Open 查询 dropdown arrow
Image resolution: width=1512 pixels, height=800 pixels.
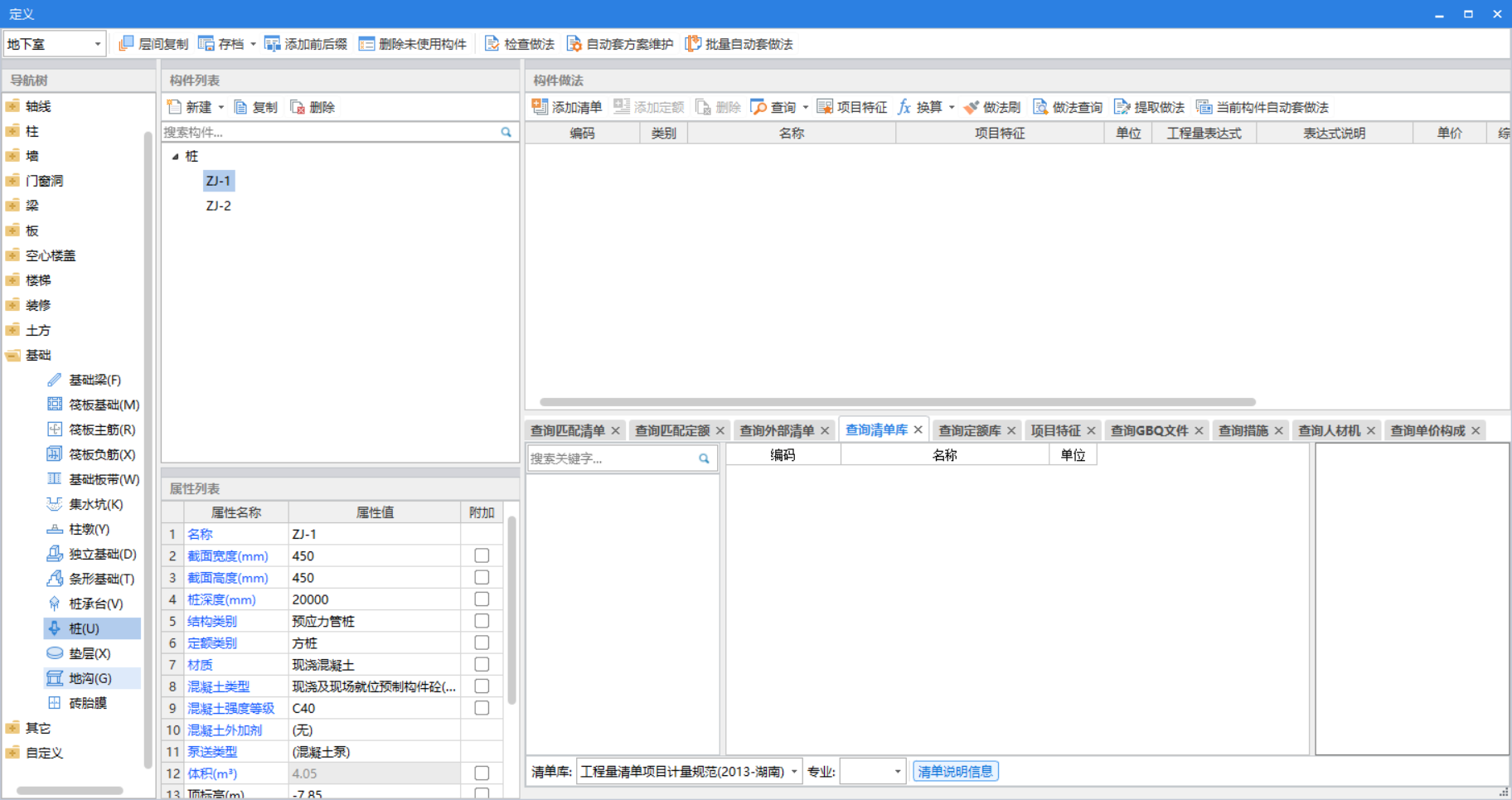point(805,107)
